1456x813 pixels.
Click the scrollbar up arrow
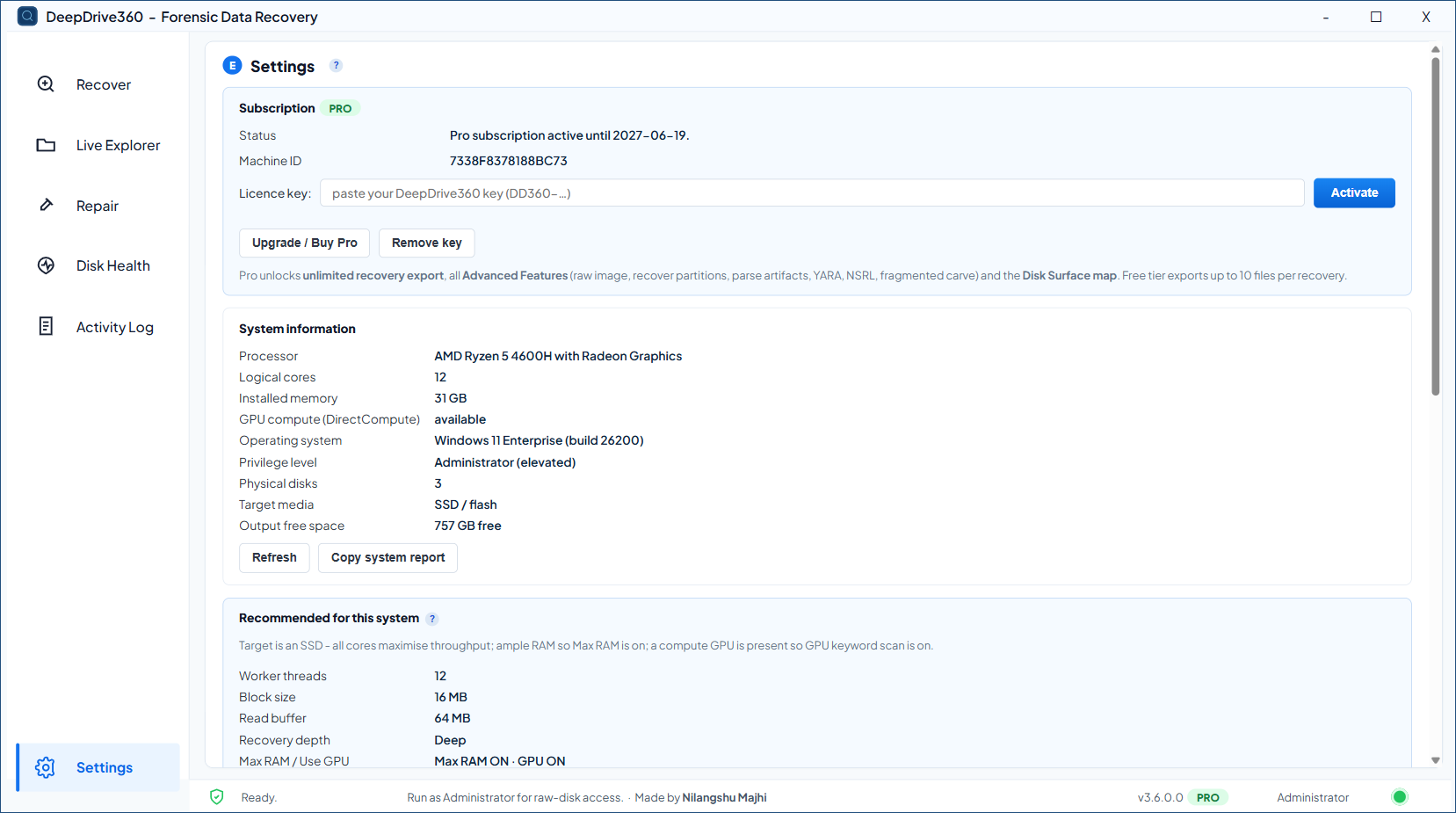pos(1435,49)
